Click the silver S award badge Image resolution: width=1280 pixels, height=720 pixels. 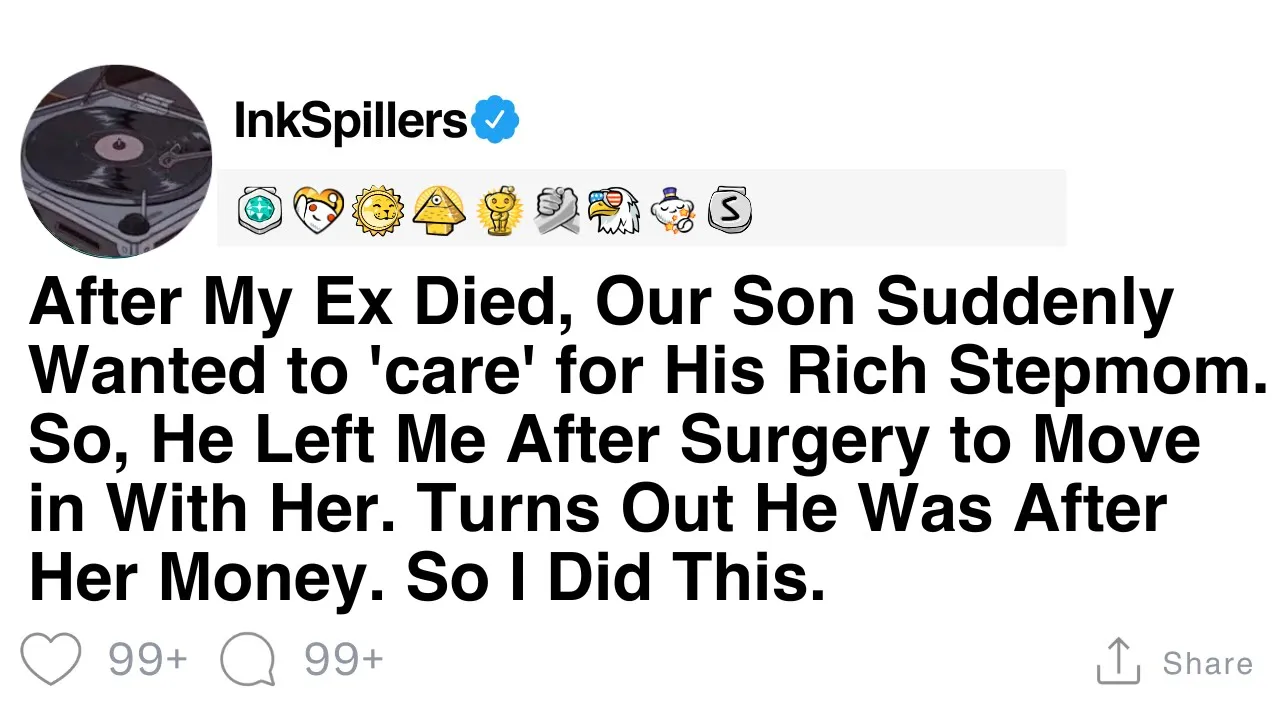(x=730, y=210)
